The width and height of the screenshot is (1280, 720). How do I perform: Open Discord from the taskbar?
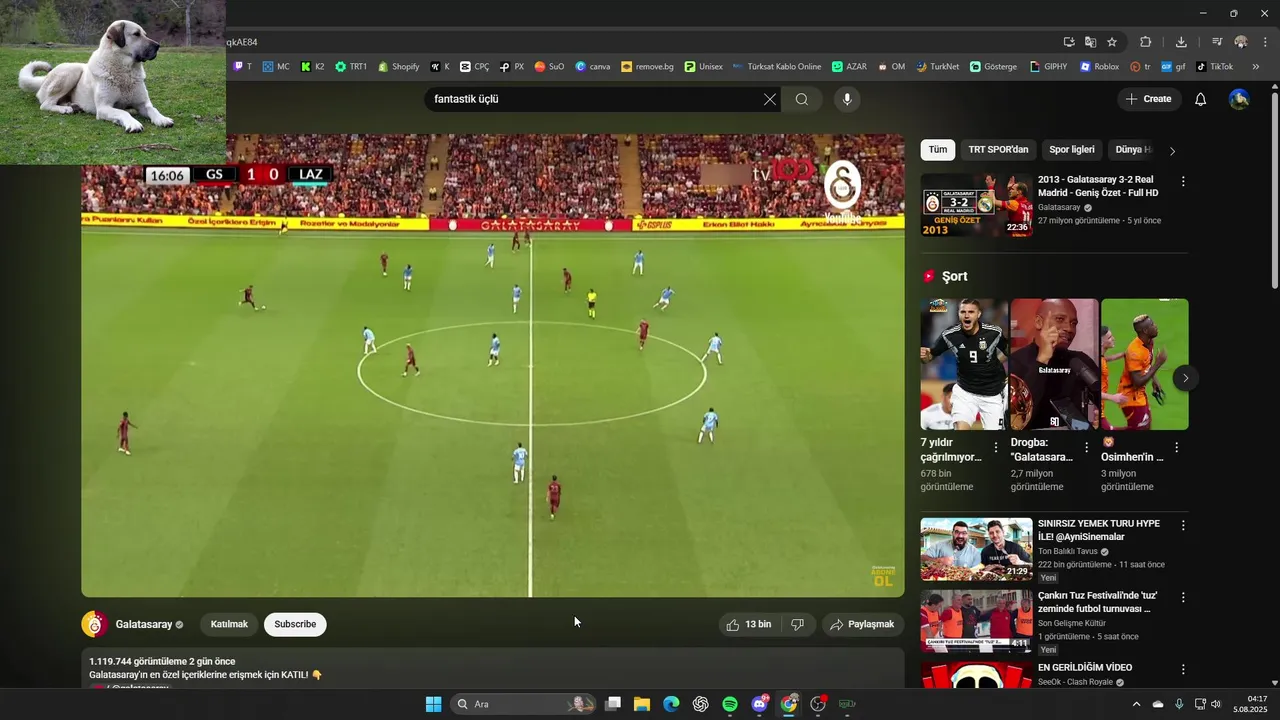(760, 704)
